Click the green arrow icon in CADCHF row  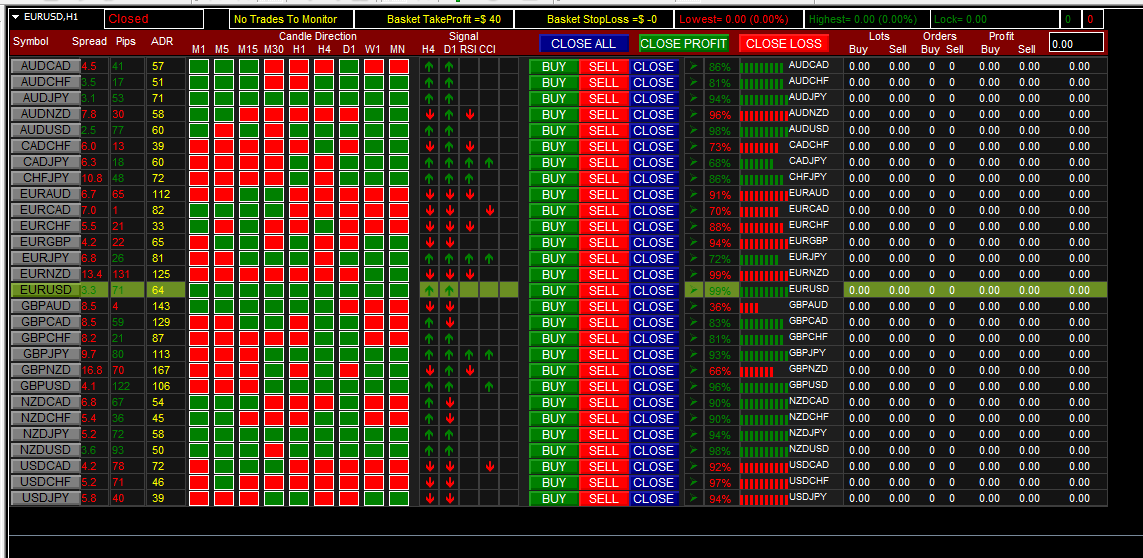pyautogui.click(x=693, y=147)
